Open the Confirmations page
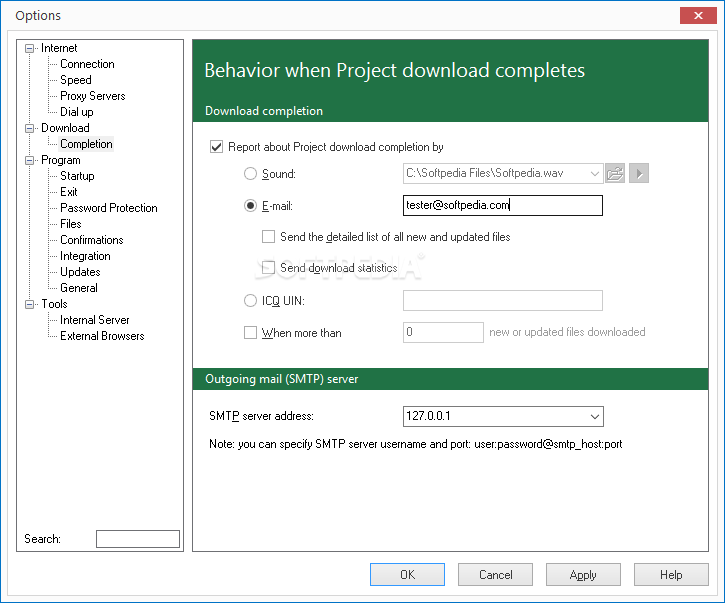Viewport: 725px width, 603px height. tap(92, 240)
